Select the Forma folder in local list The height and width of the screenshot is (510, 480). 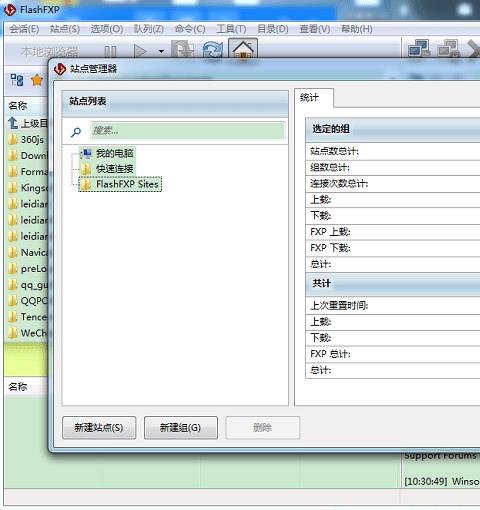click(28, 172)
